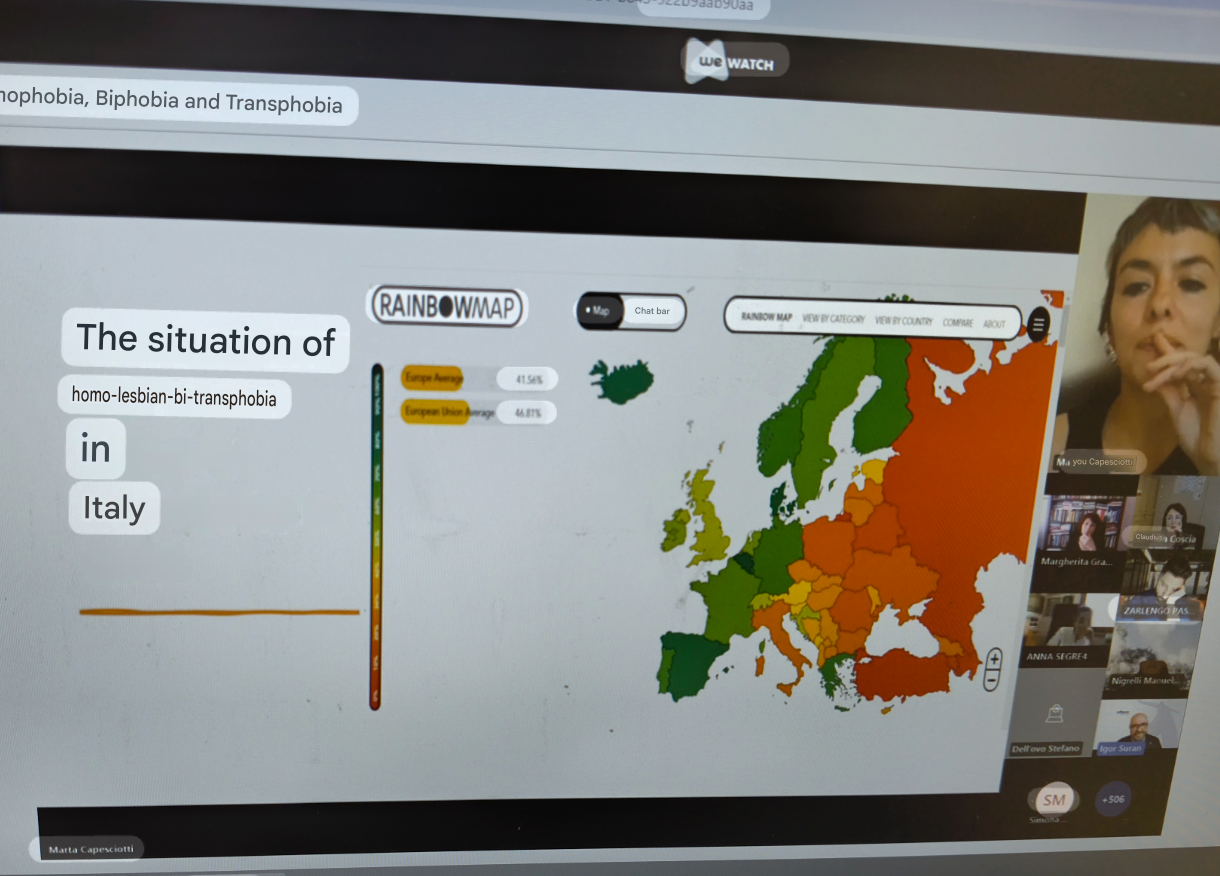Open COMPARE nav item
Viewport: 1220px width, 876px height.
pos(957,323)
